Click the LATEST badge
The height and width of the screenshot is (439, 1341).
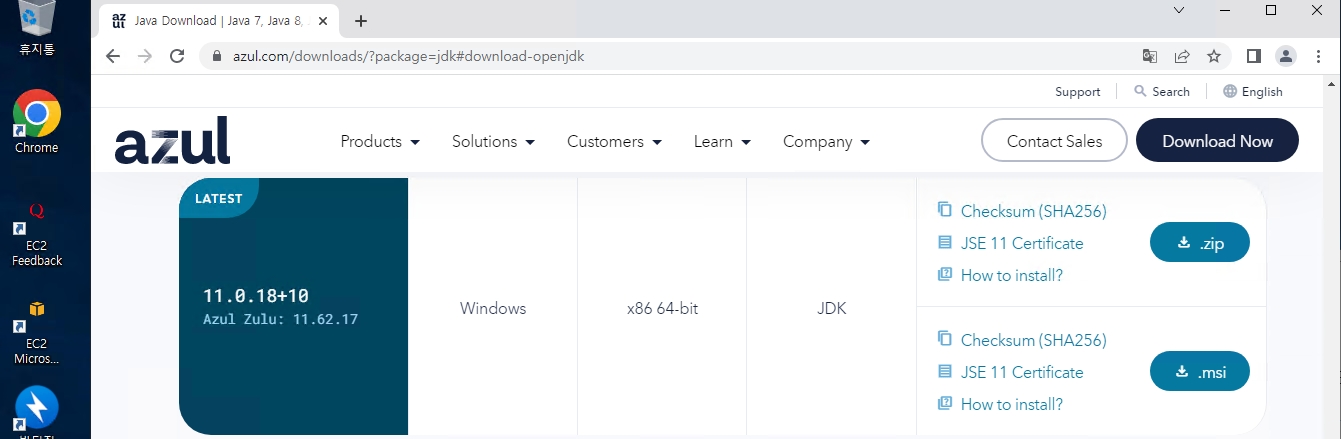[x=219, y=198]
